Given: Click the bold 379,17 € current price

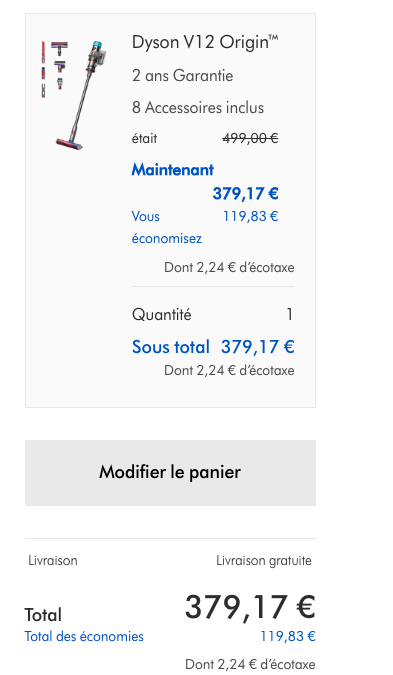Looking at the screenshot, I should point(245,194).
